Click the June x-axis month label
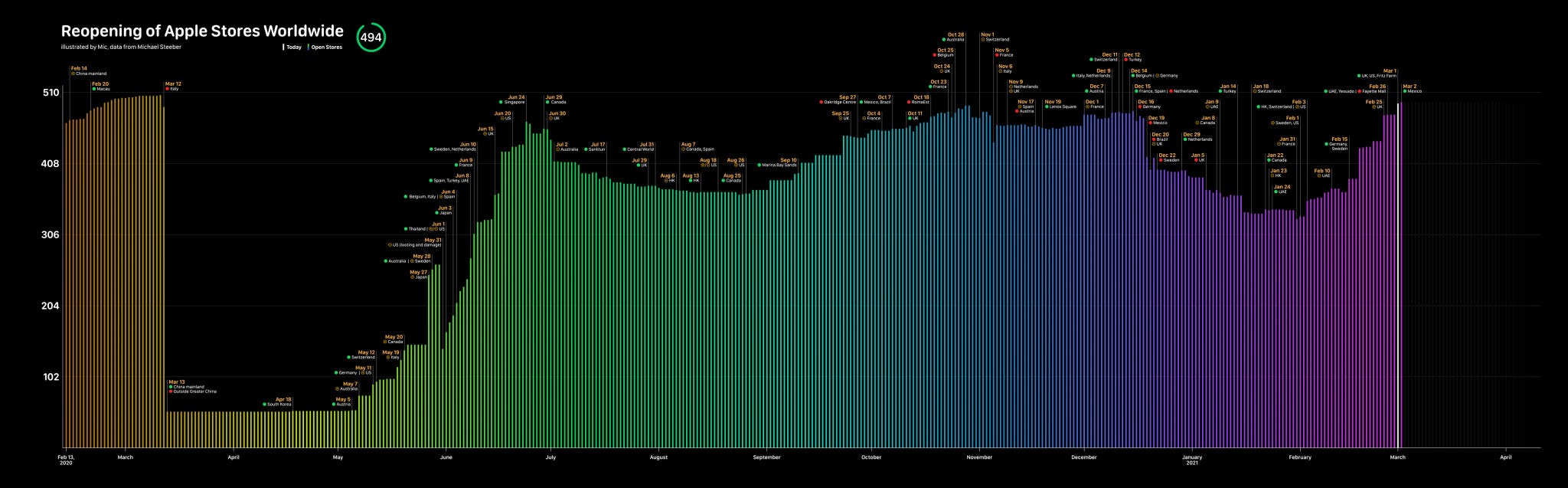The width and height of the screenshot is (1568, 488). coord(446,457)
